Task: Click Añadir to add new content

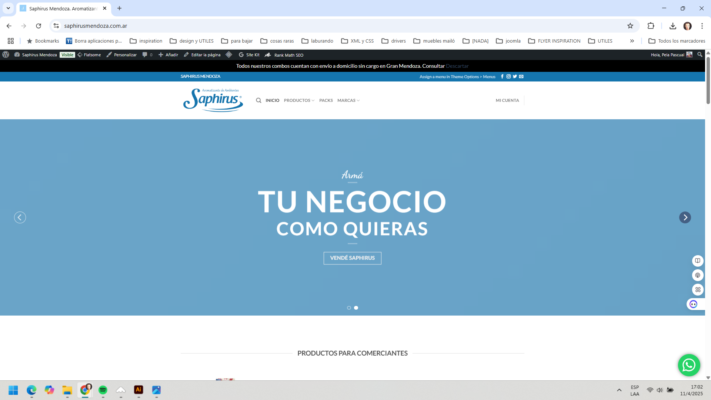Action: coord(168,55)
